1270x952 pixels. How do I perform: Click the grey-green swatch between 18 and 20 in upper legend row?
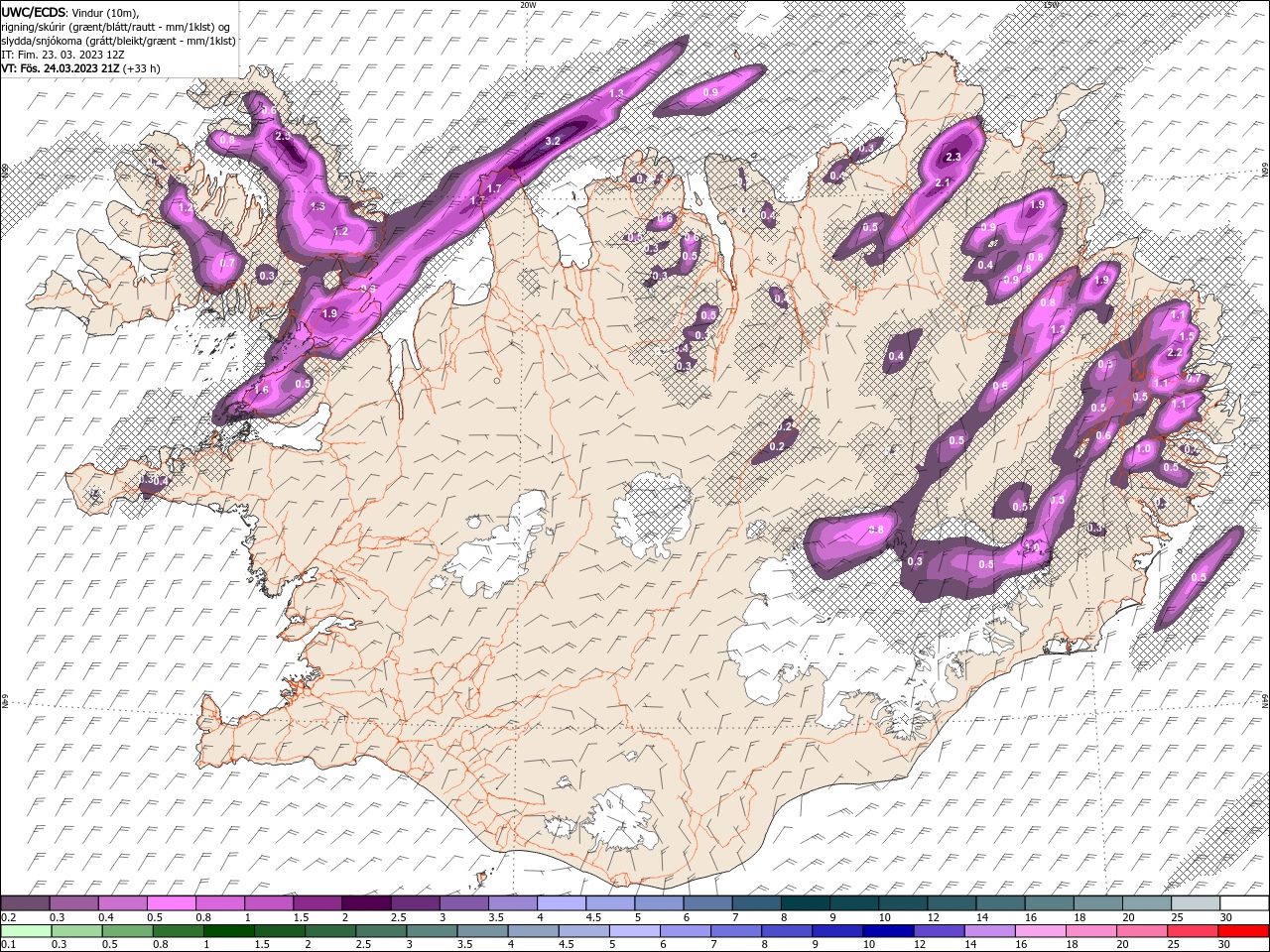click(x=1097, y=903)
